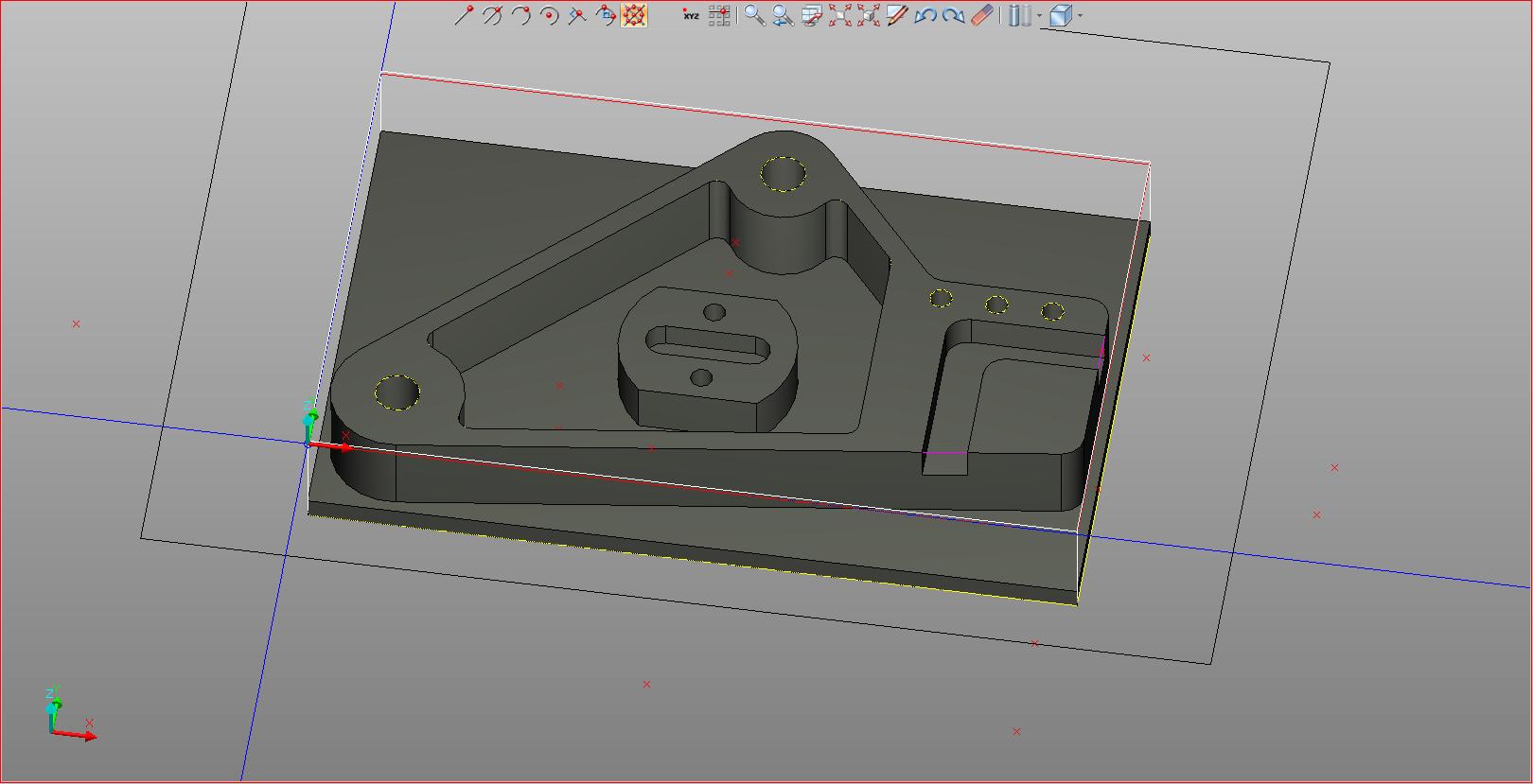Activate the zoom magnifier tool
The width and height of the screenshot is (1533, 784).
click(x=754, y=15)
